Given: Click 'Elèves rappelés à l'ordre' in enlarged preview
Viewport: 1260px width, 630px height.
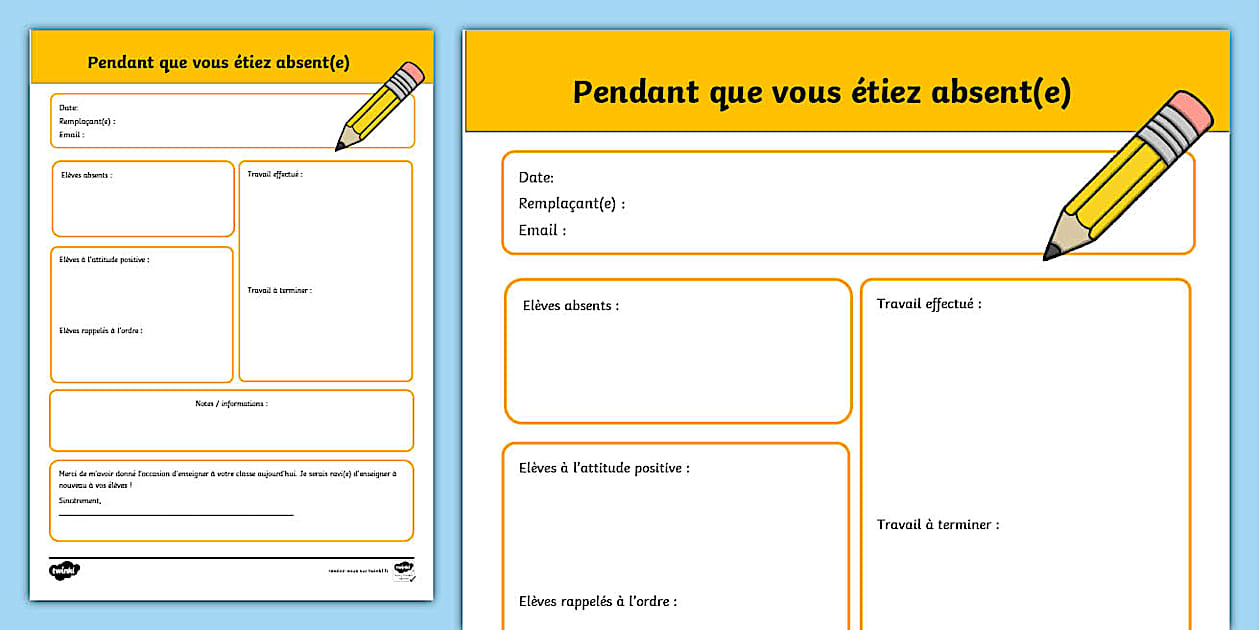Looking at the screenshot, I should pyautogui.click(x=598, y=602).
